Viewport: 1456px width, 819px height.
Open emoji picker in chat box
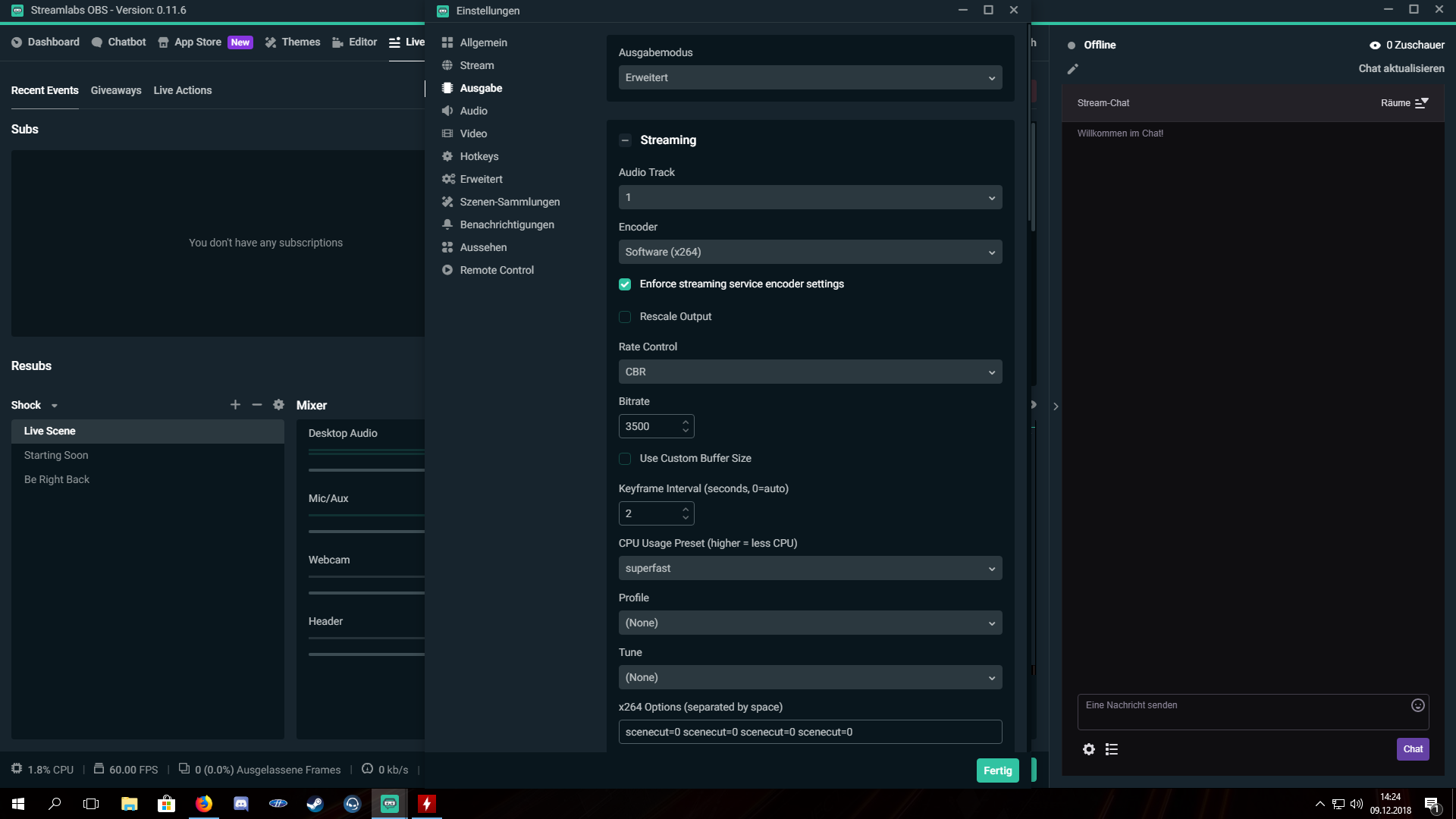point(1417,705)
